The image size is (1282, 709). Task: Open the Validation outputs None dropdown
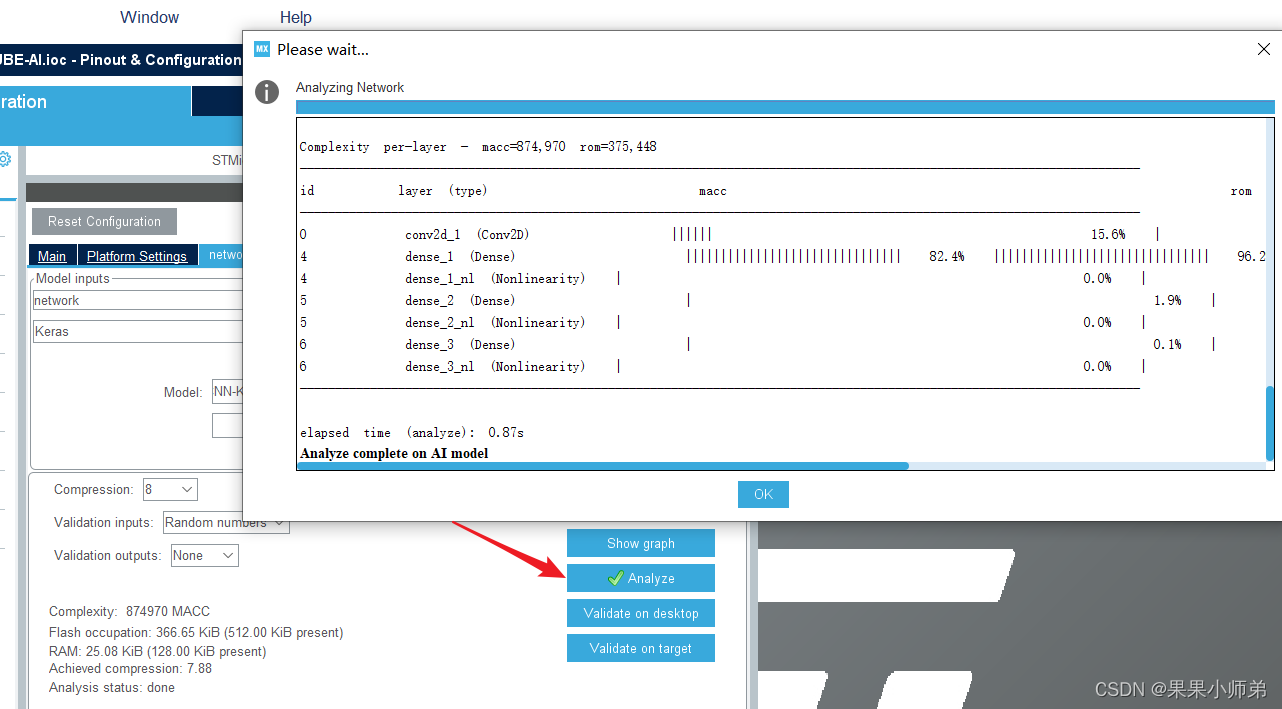pyautogui.click(x=204, y=556)
